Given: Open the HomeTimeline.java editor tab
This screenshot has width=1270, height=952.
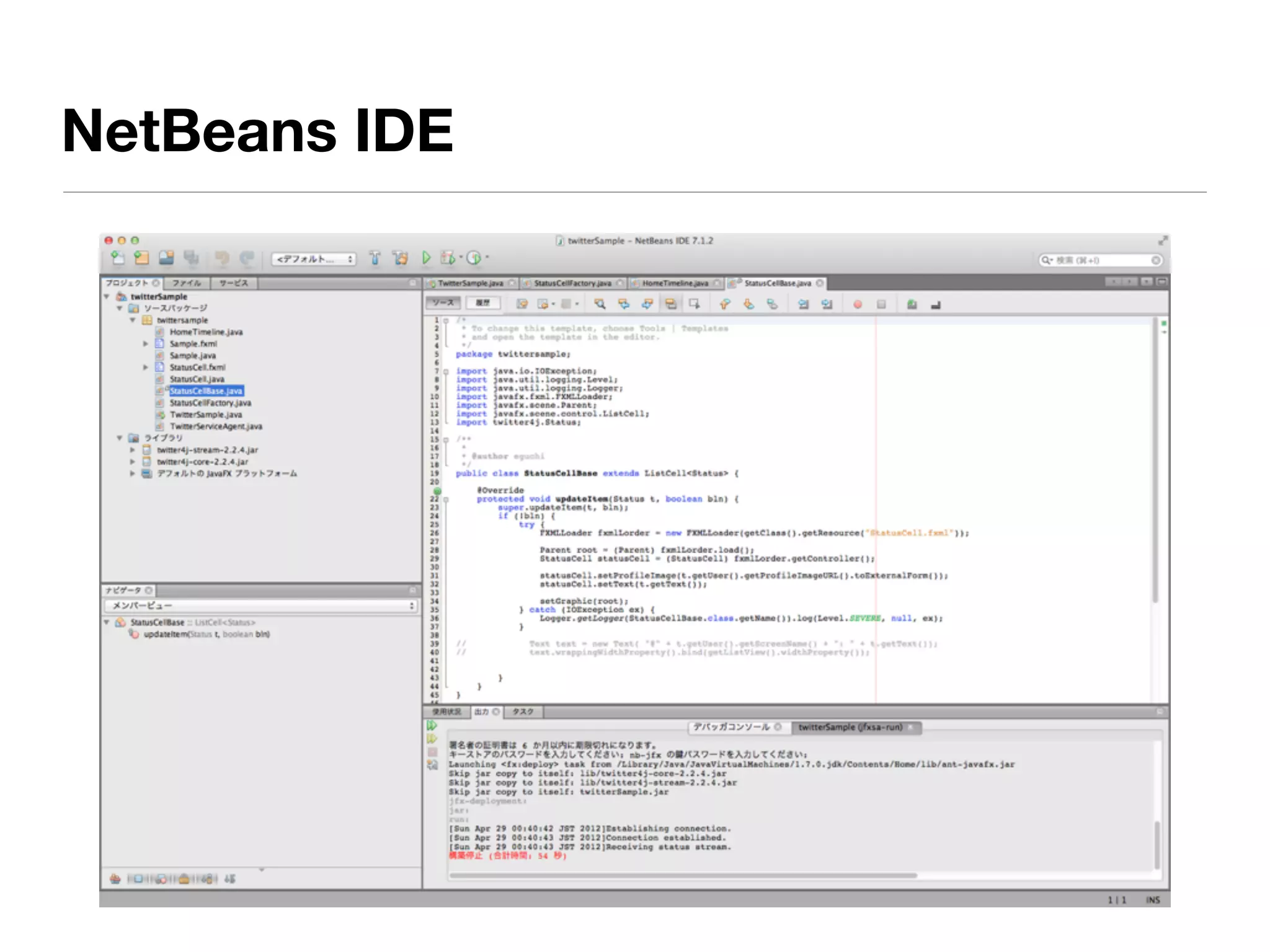Looking at the screenshot, I should tap(675, 283).
